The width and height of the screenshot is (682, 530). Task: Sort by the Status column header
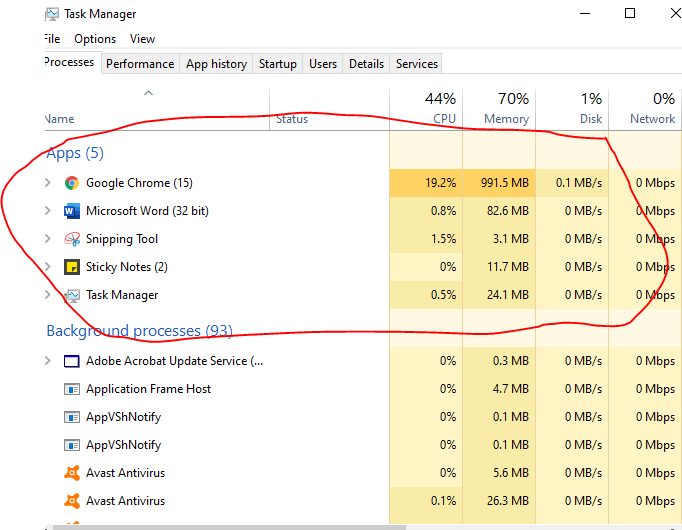329,110
